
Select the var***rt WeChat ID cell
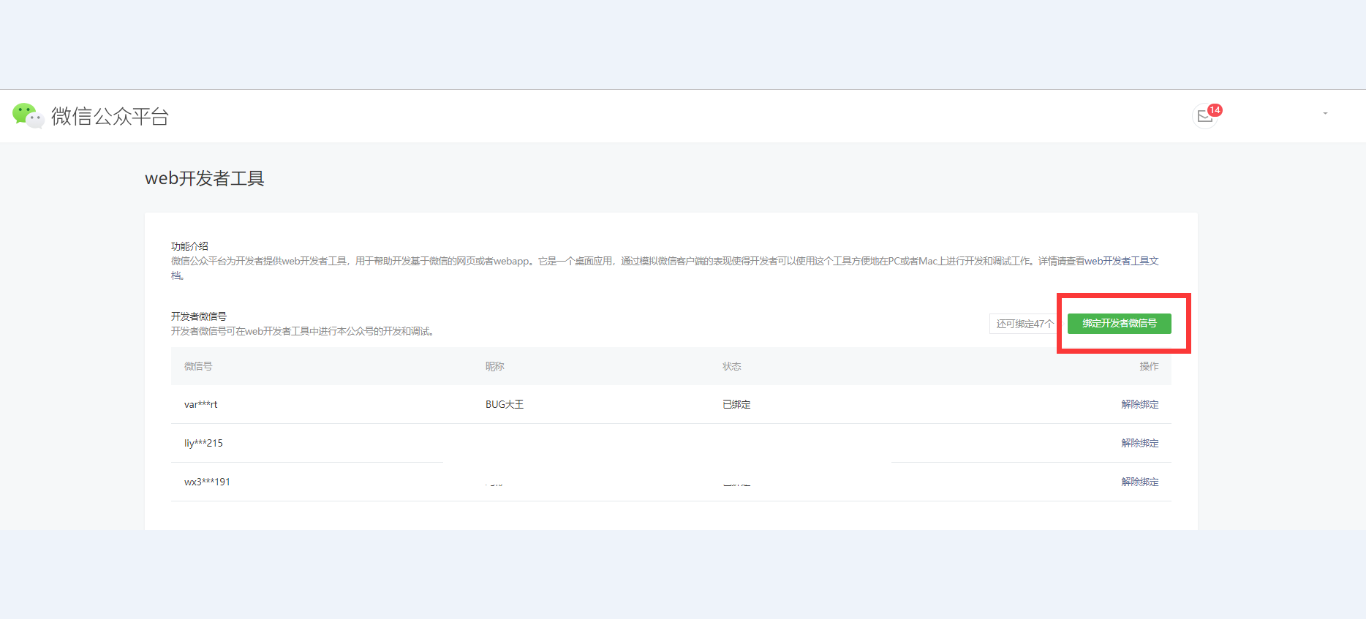pyautogui.click(x=201, y=405)
